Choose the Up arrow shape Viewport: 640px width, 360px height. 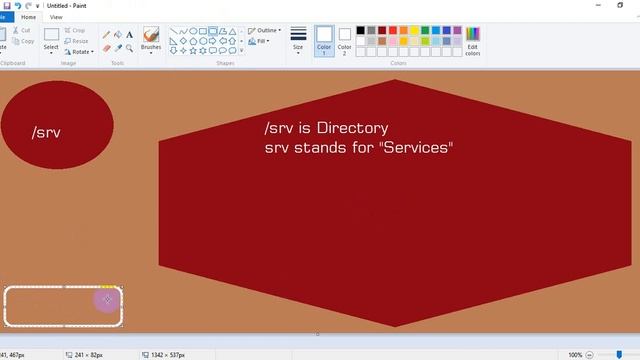(232, 41)
